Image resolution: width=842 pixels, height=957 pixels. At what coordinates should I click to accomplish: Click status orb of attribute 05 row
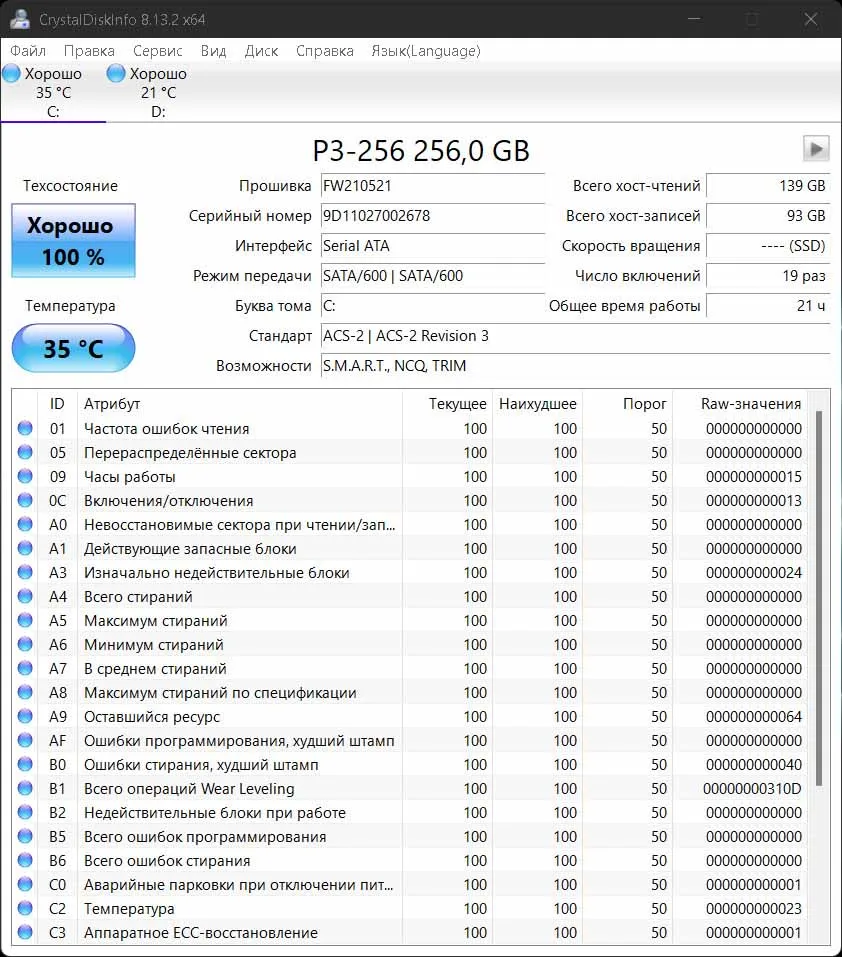point(25,452)
